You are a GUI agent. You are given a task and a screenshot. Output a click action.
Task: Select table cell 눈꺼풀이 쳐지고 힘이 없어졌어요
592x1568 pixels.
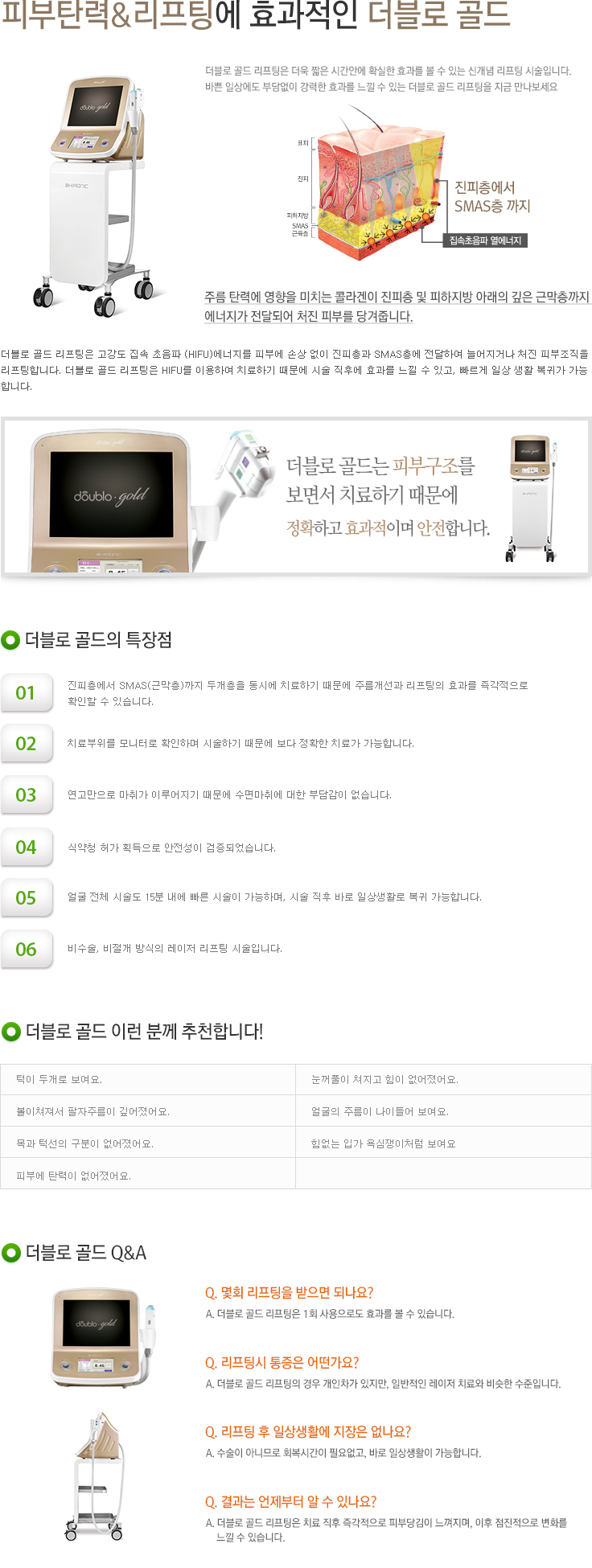click(x=443, y=1079)
